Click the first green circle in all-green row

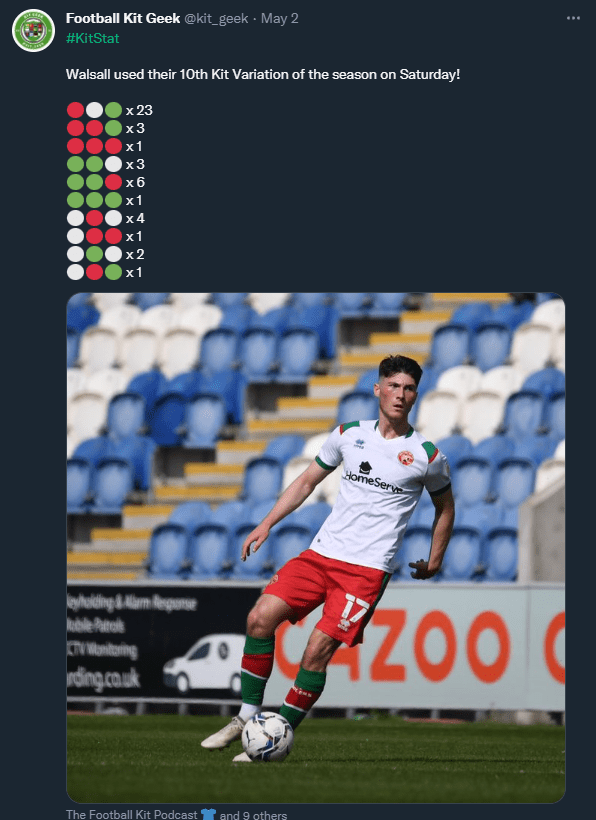pyautogui.click(x=75, y=200)
